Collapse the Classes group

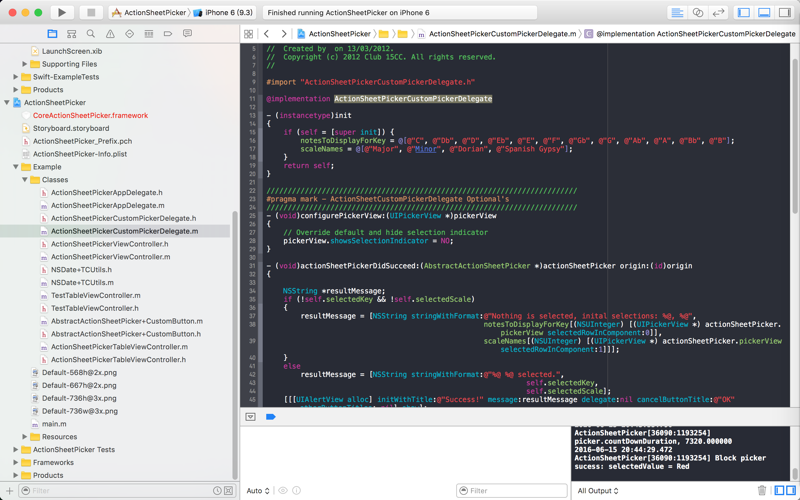point(25,180)
